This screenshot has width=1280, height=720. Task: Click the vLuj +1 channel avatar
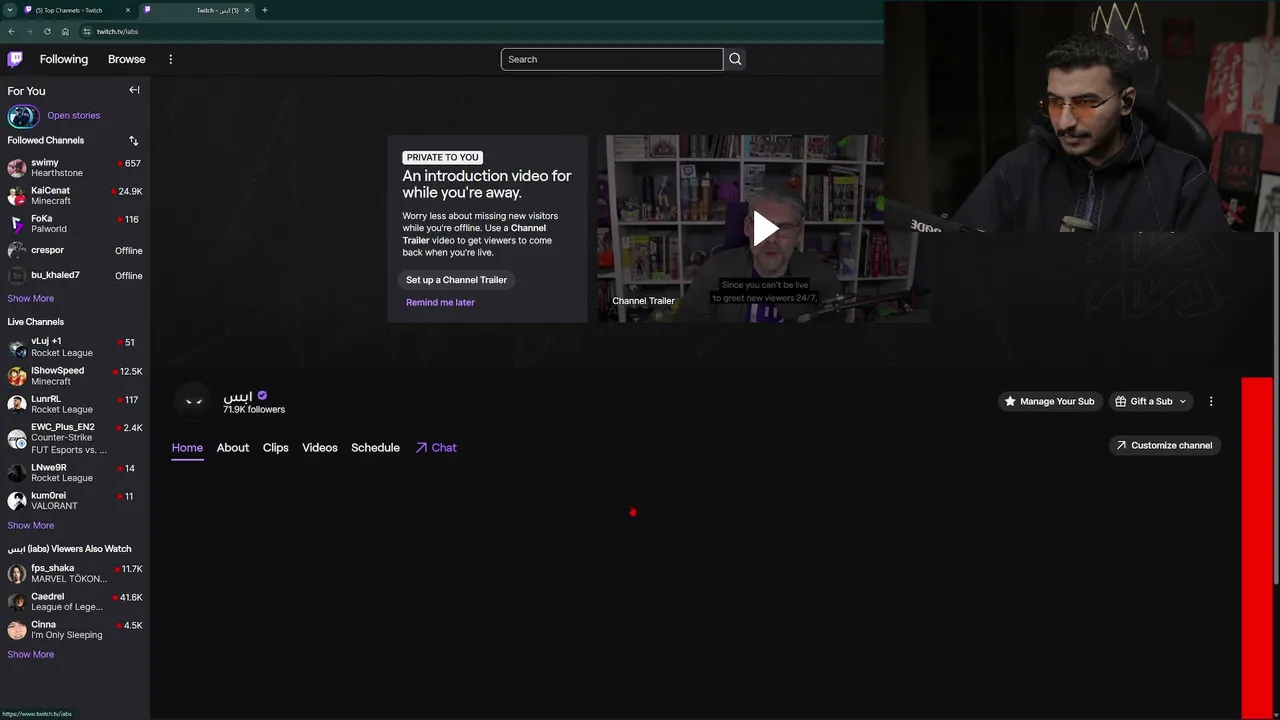point(17,347)
